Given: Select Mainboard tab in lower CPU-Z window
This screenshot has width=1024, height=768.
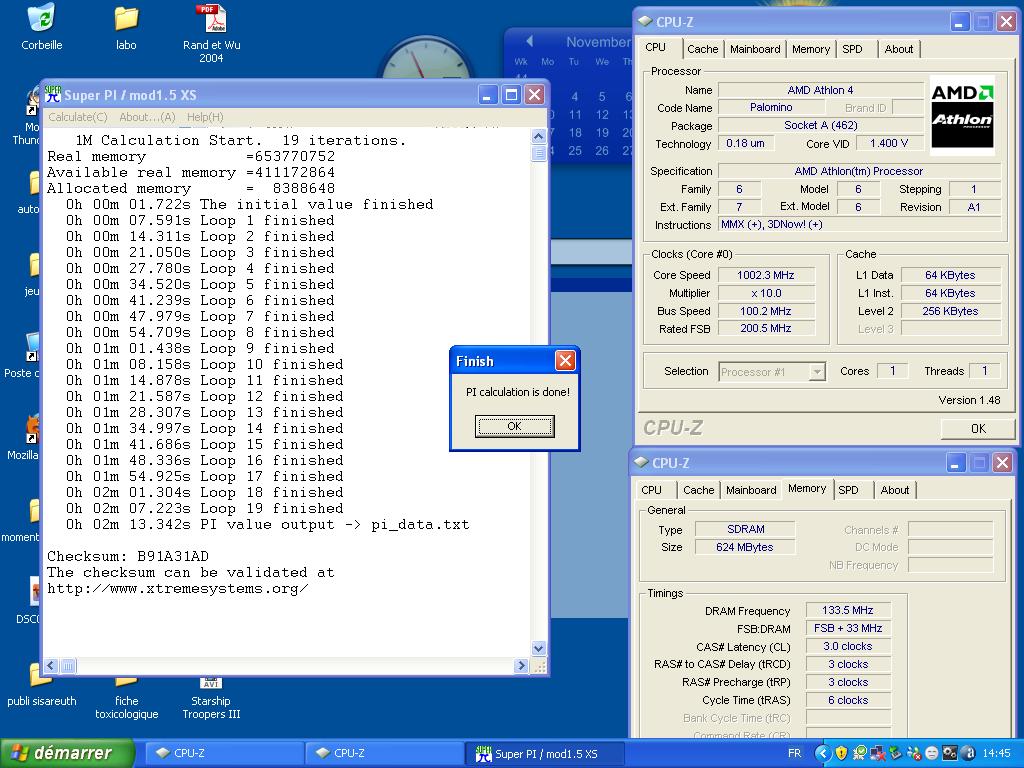Looking at the screenshot, I should 751,490.
